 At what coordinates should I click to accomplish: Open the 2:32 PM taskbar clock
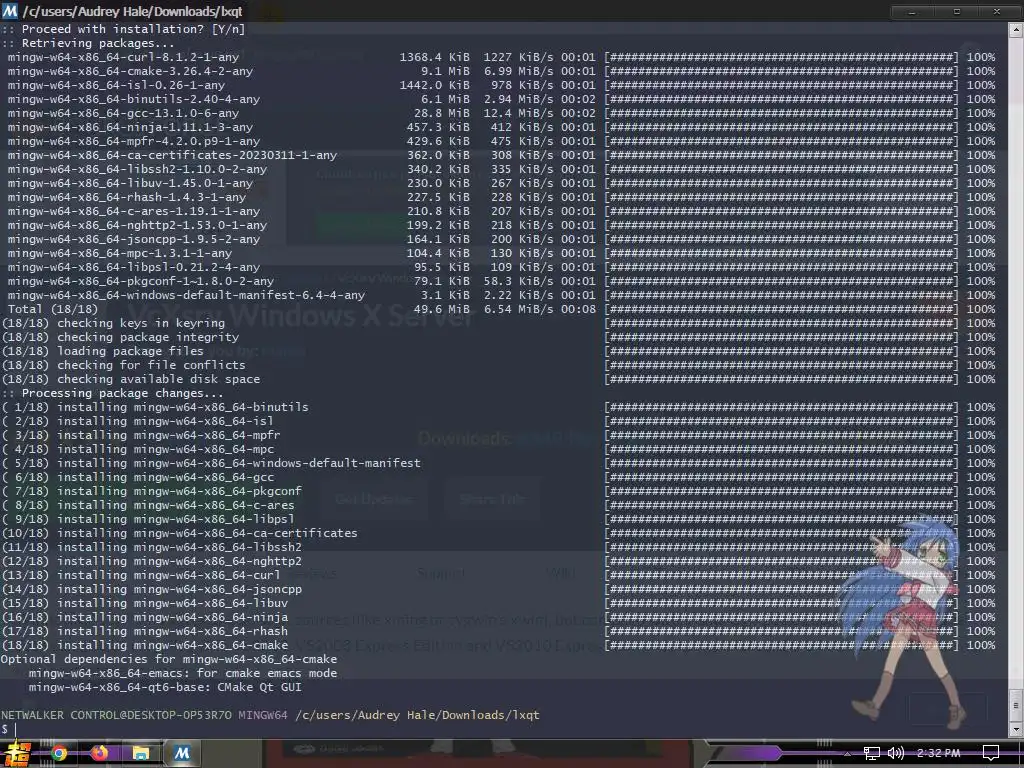(x=938, y=754)
